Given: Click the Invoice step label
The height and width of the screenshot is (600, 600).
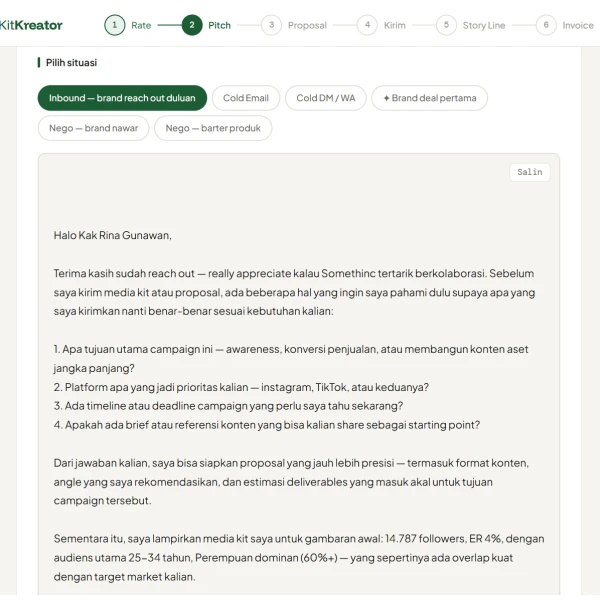Looking at the screenshot, I should pyautogui.click(x=578, y=26).
